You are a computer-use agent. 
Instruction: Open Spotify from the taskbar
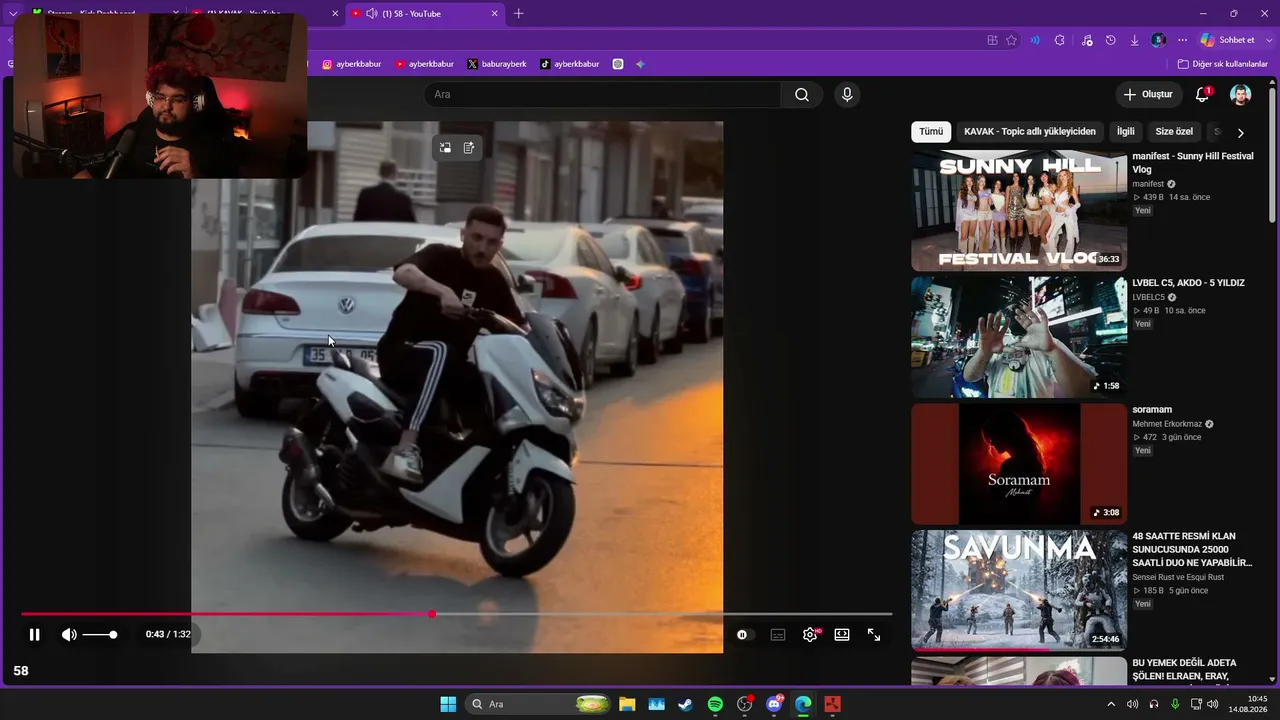[x=715, y=704]
